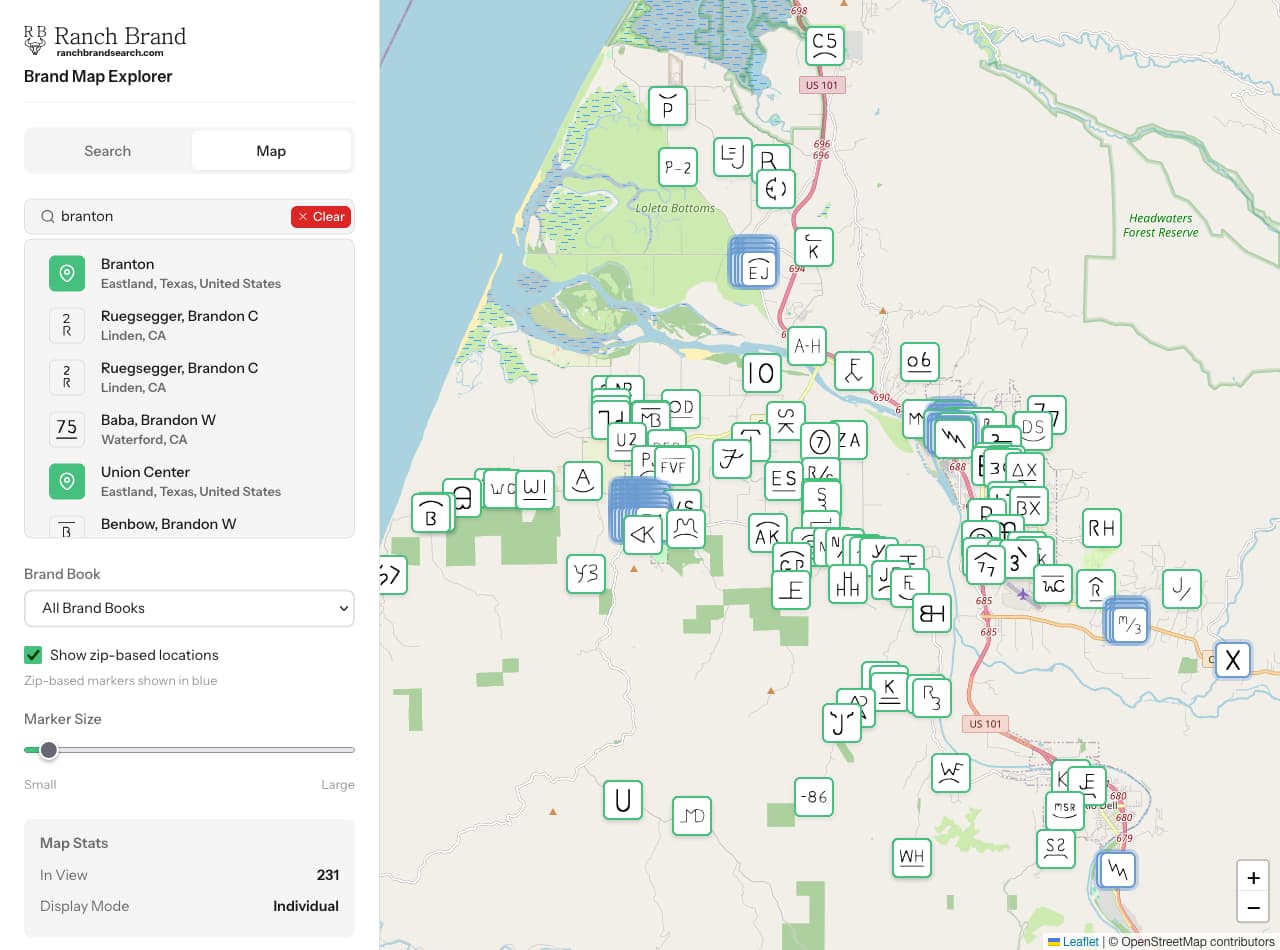
Task: Select the U brand marker
Action: [x=622, y=800]
